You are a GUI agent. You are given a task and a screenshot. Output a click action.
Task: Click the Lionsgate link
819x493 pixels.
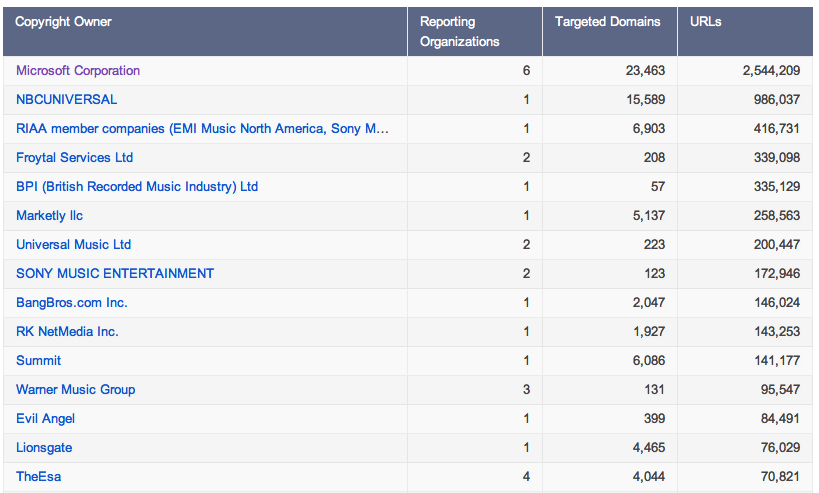[x=44, y=448]
